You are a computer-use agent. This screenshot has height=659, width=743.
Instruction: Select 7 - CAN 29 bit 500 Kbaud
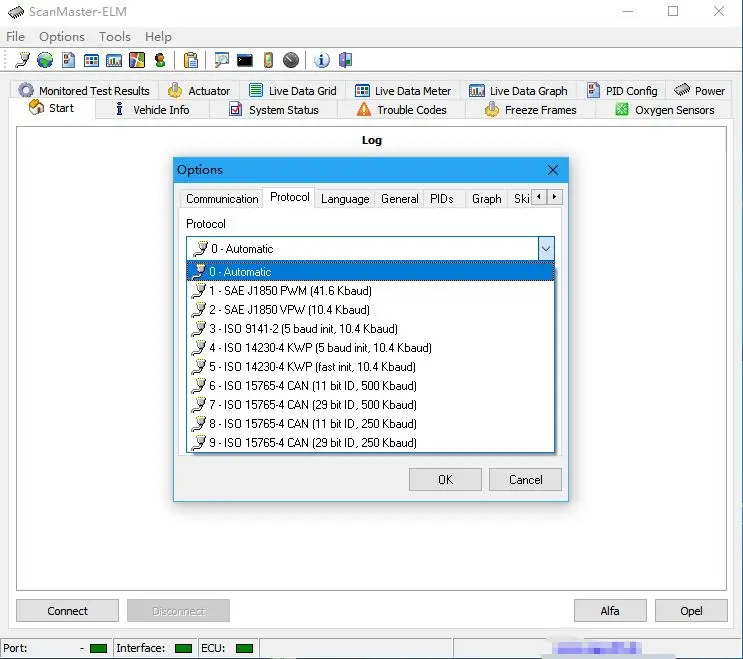tap(370, 404)
